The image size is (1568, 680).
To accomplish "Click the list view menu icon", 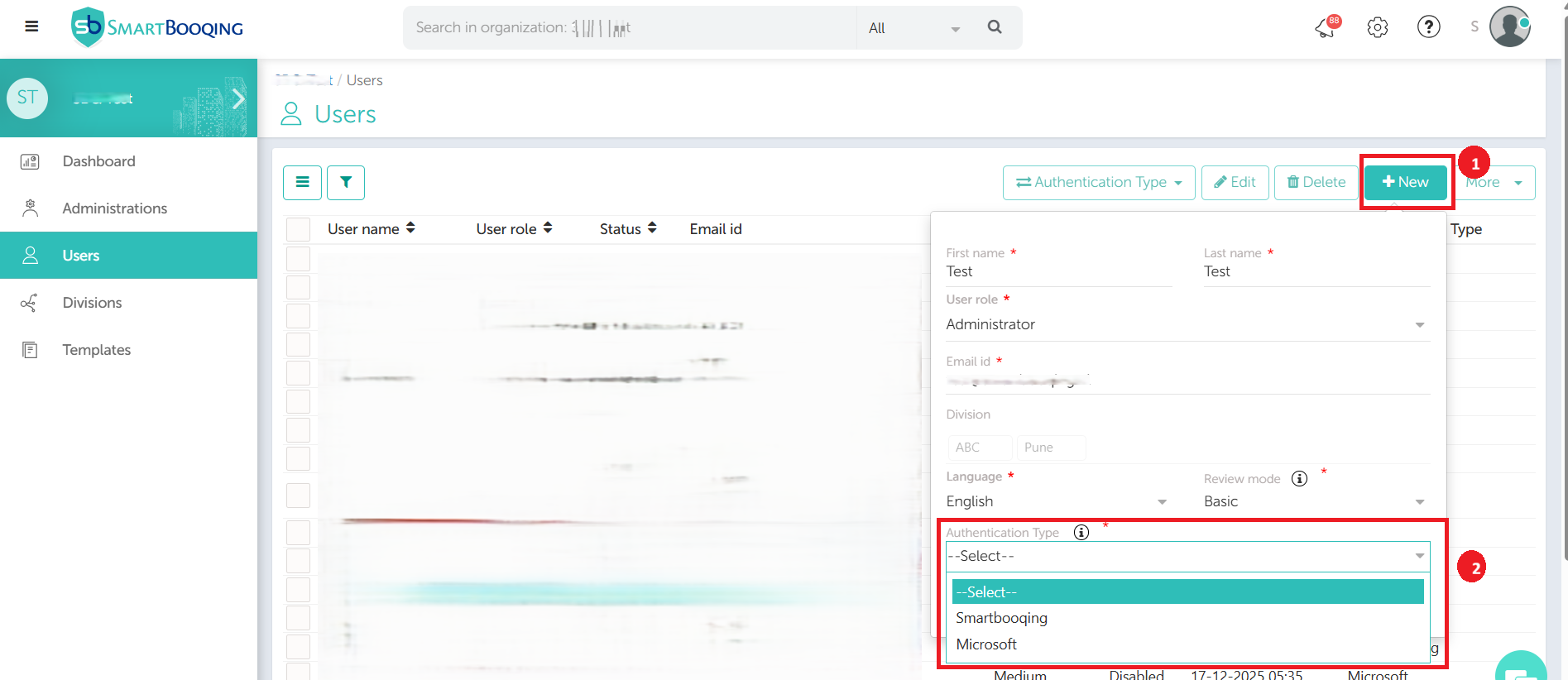I will tap(302, 182).
